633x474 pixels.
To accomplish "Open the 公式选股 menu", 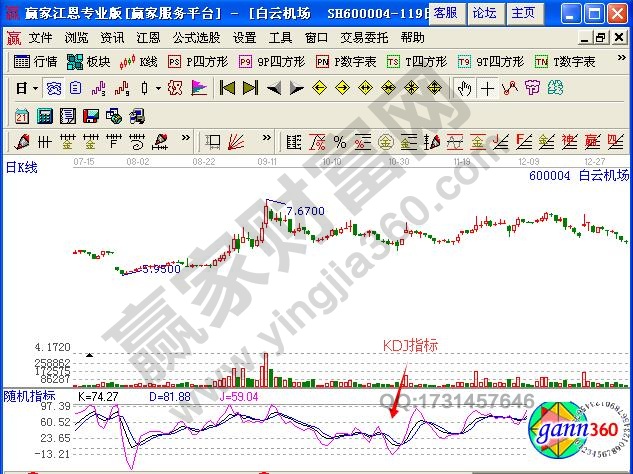I will [x=198, y=37].
